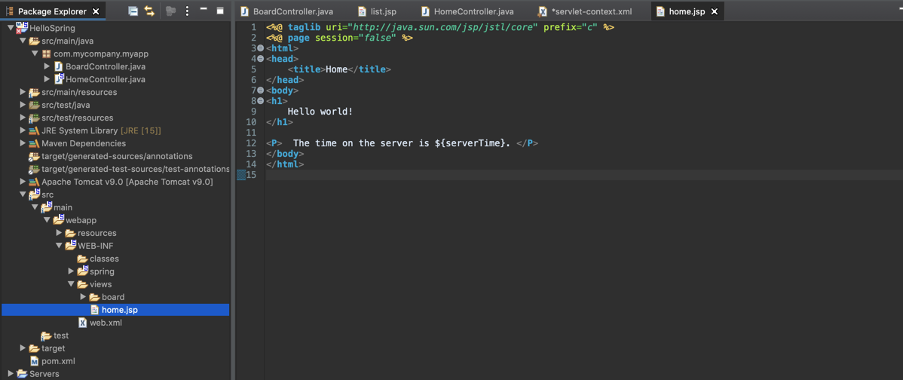Click the servlet-context.xml tab file icon

click(542, 12)
